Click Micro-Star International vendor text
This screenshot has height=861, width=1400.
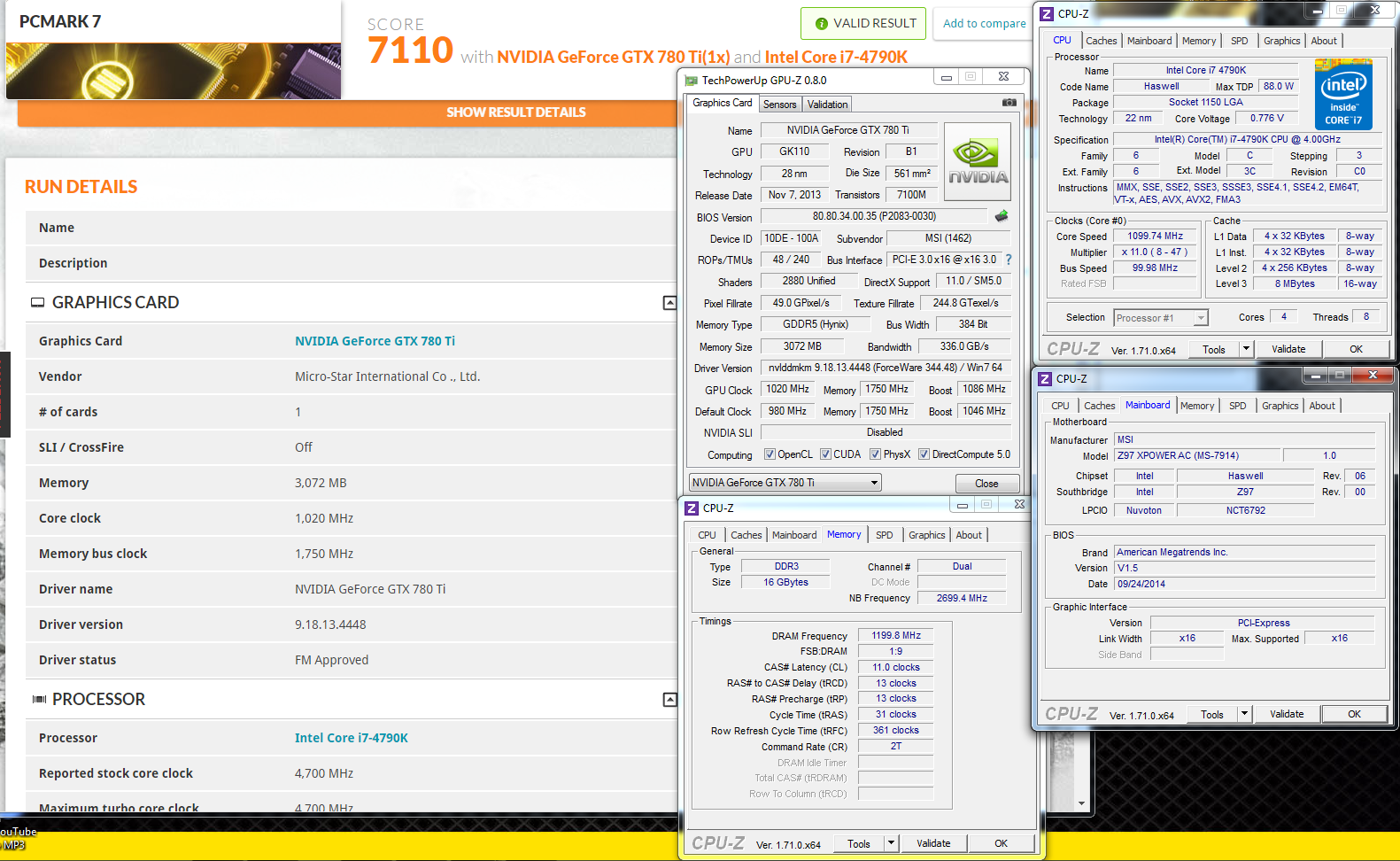tap(387, 376)
